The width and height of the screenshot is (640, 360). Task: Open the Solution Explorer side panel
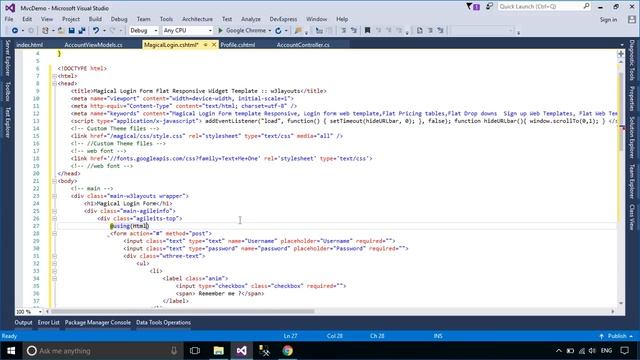tap(632, 137)
